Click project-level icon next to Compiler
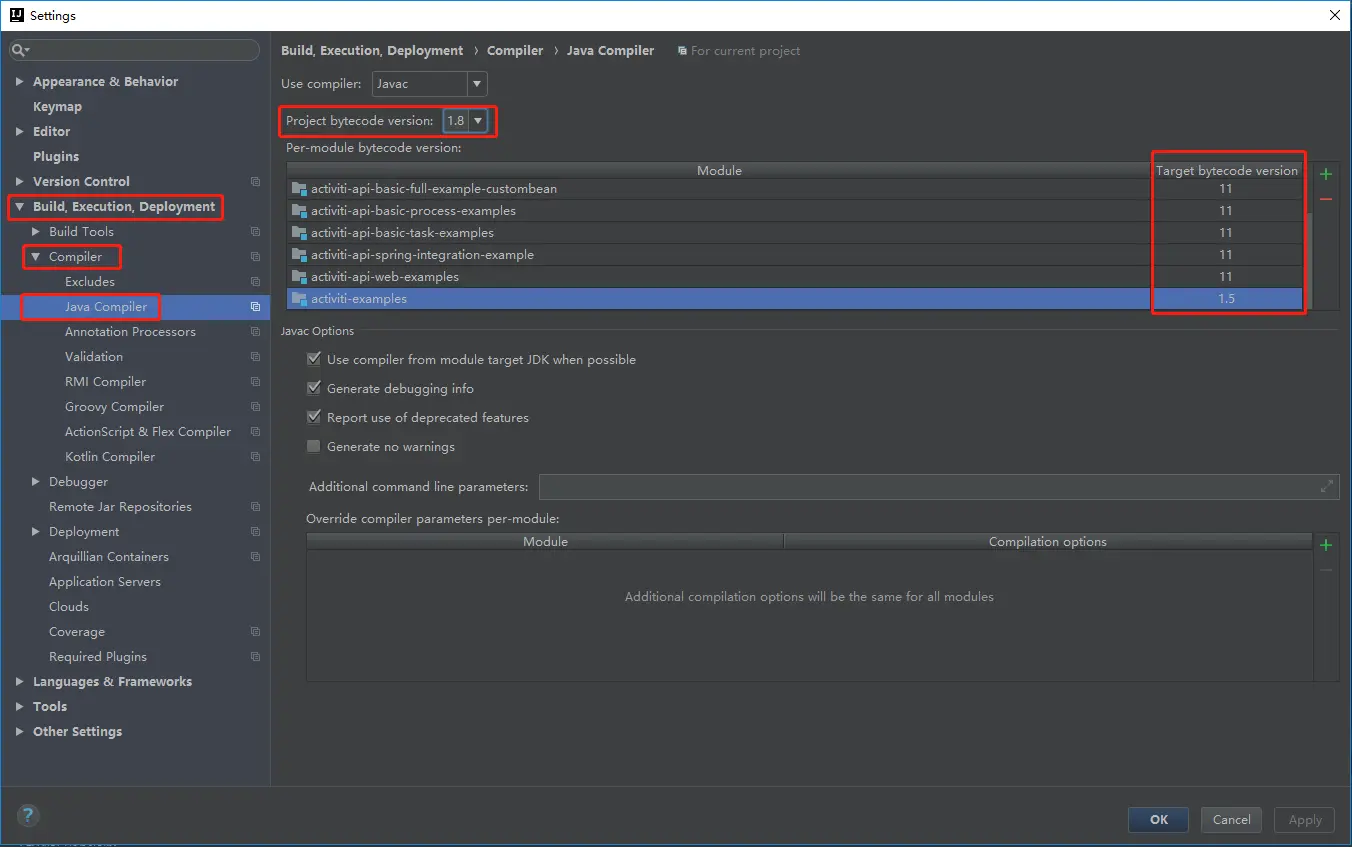This screenshot has width=1352, height=847. tap(255, 257)
